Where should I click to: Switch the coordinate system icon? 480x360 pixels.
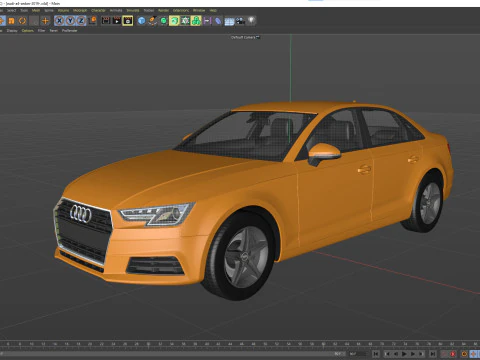pyautogui.click(x=93, y=21)
